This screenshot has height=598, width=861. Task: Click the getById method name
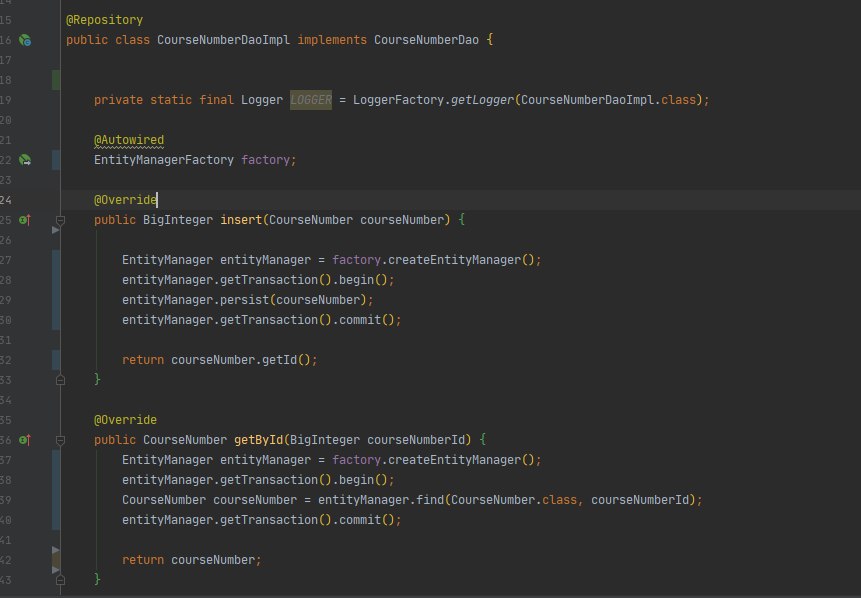point(259,440)
